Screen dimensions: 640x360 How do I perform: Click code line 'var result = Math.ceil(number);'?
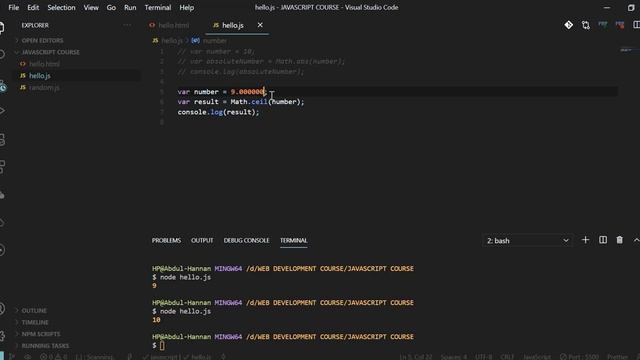click(241, 102)
